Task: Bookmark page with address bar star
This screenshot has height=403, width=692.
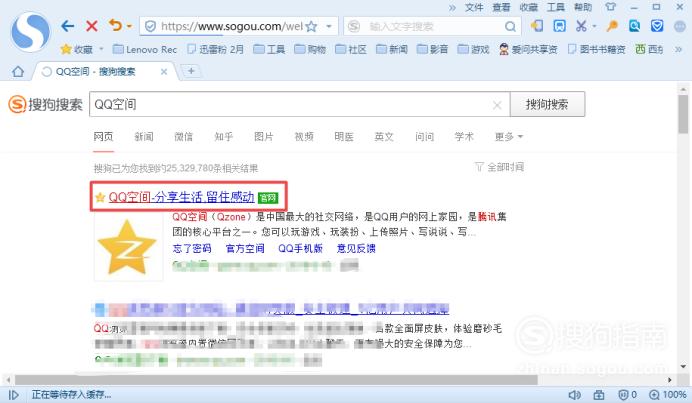Action: pyautogui.click(x=311, y=26)
